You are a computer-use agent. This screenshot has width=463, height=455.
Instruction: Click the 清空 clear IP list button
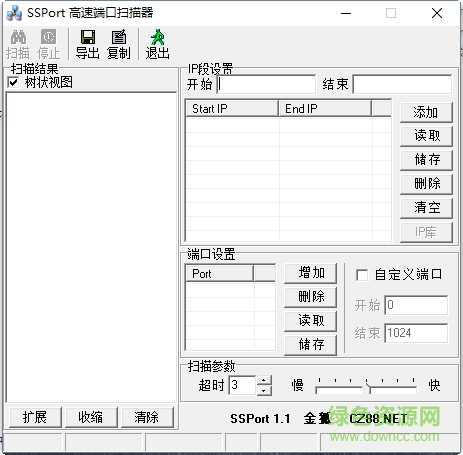426,208
